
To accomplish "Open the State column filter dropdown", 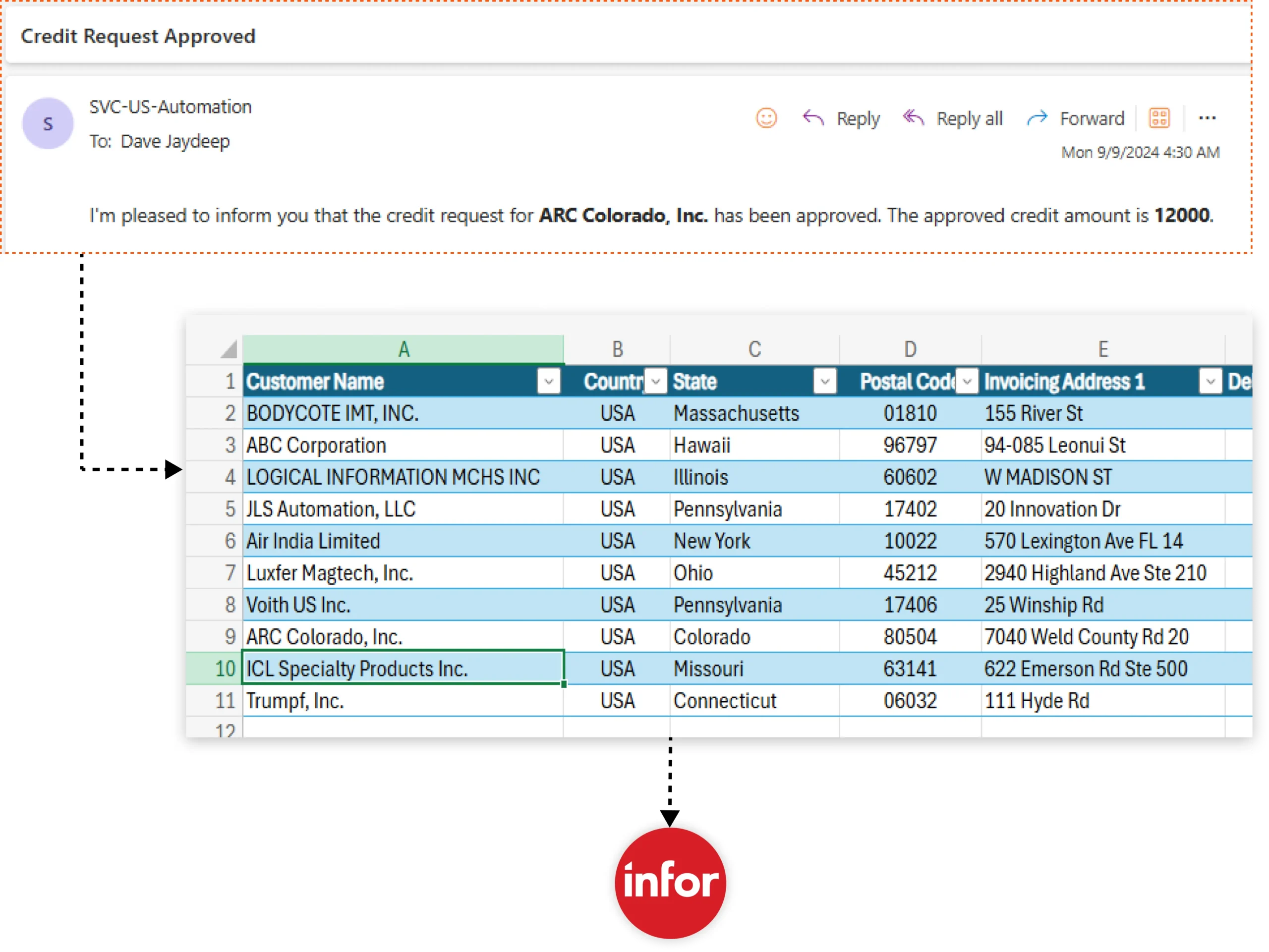I will (x=825, y=382).
